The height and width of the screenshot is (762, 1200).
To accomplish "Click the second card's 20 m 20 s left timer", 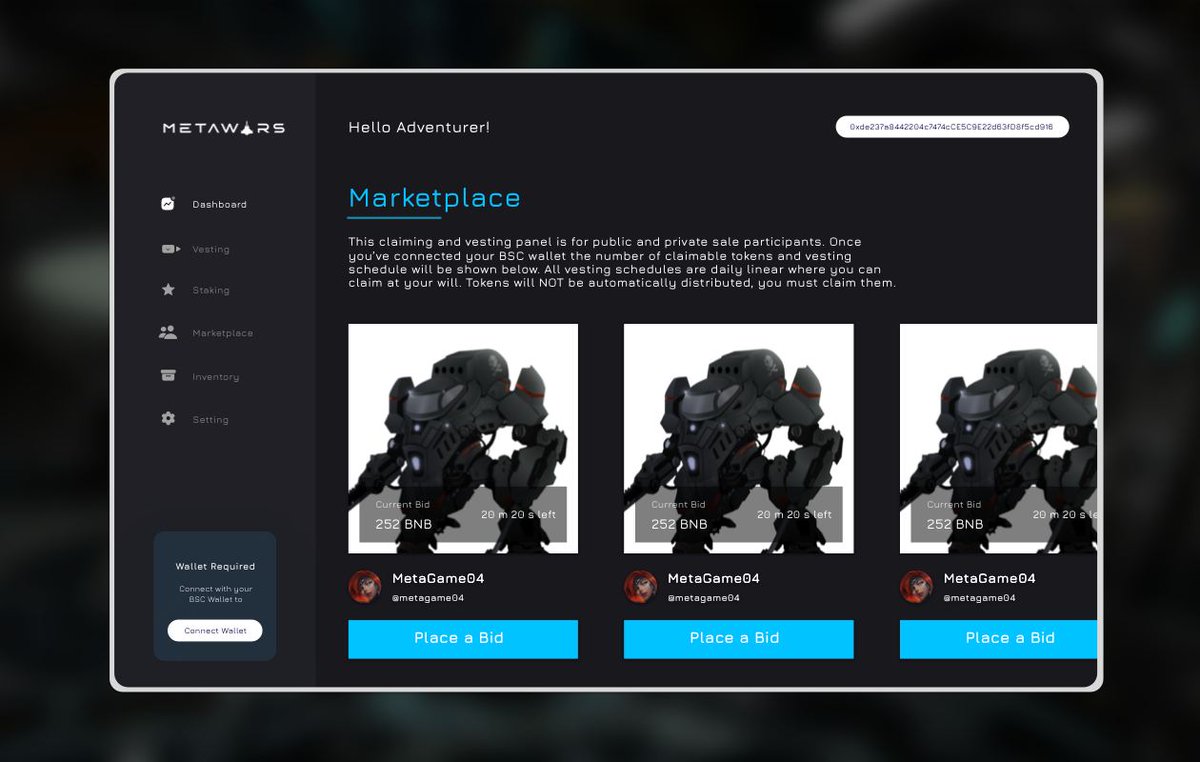I will point(794,514).
